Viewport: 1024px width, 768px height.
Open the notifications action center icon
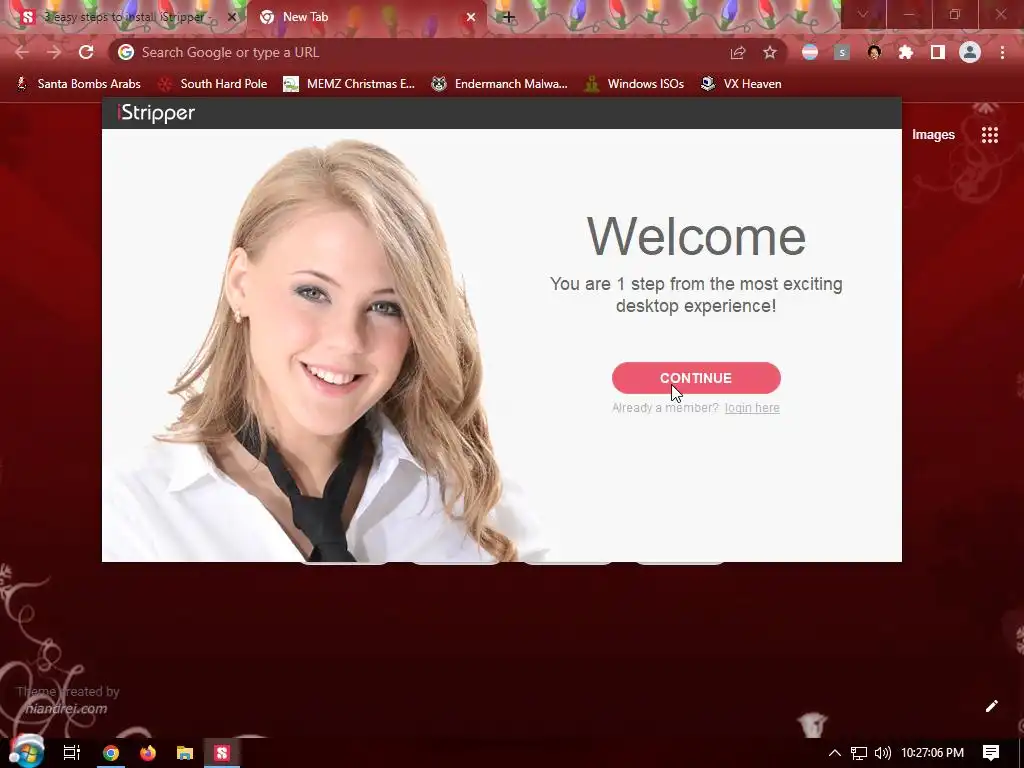991,753
